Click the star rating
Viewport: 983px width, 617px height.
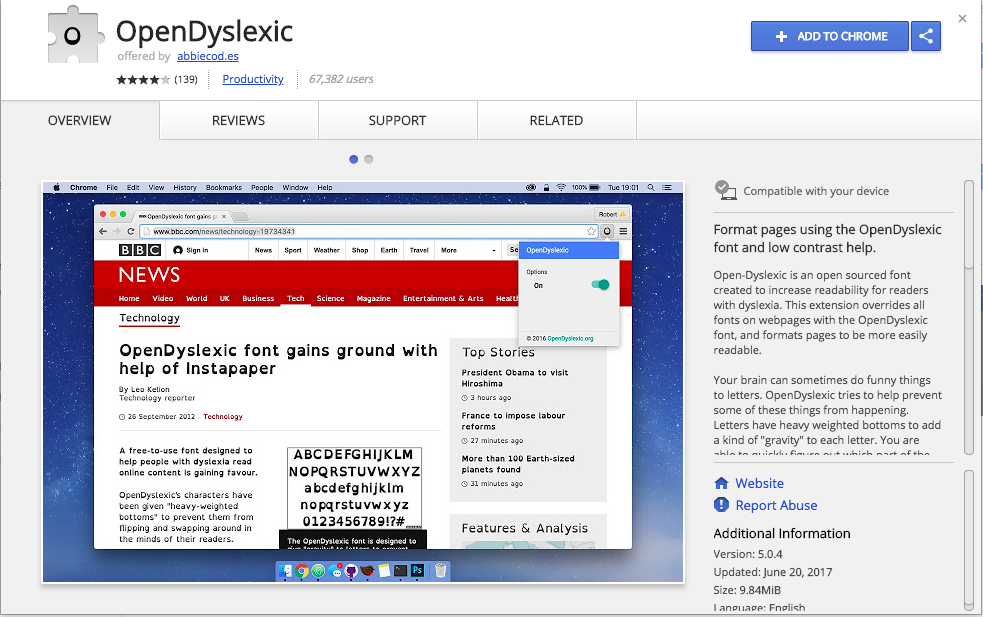[143, 80]
